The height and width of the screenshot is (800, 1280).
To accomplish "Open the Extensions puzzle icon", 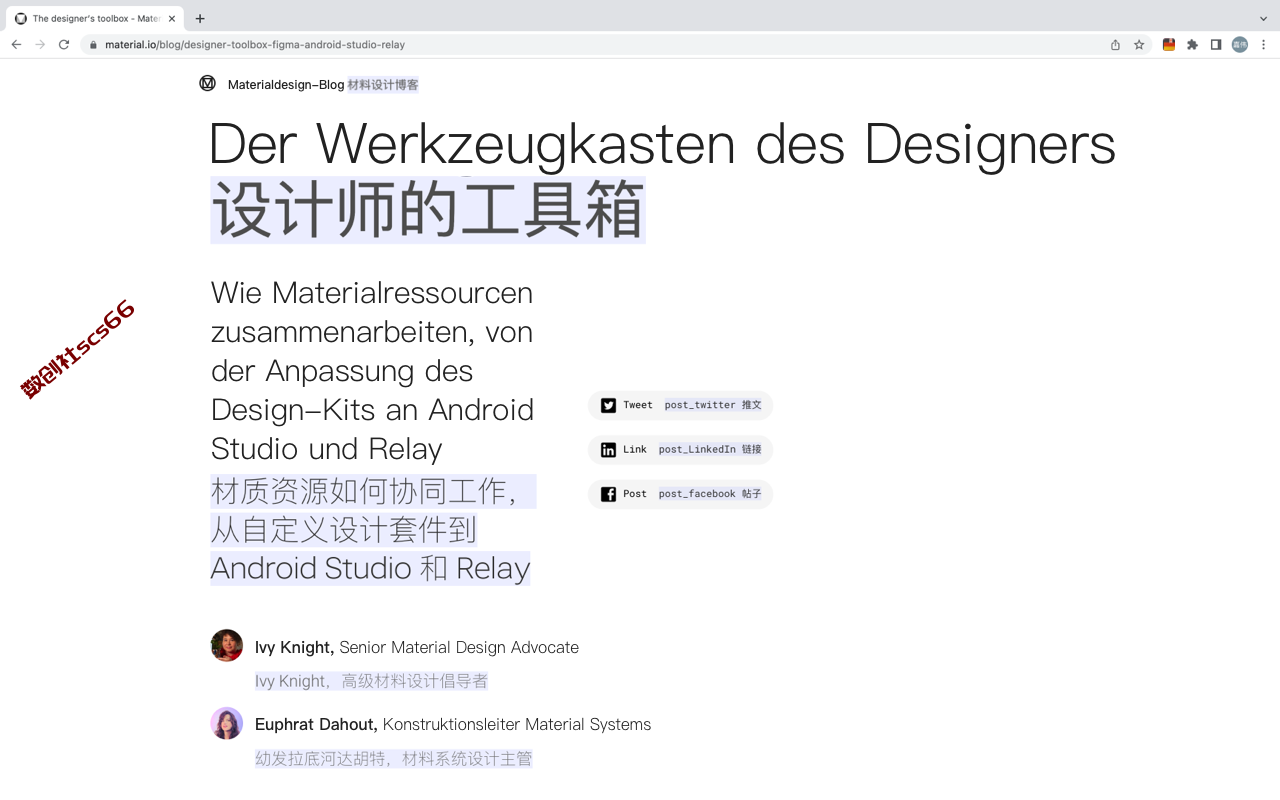I will point(1192,45).
